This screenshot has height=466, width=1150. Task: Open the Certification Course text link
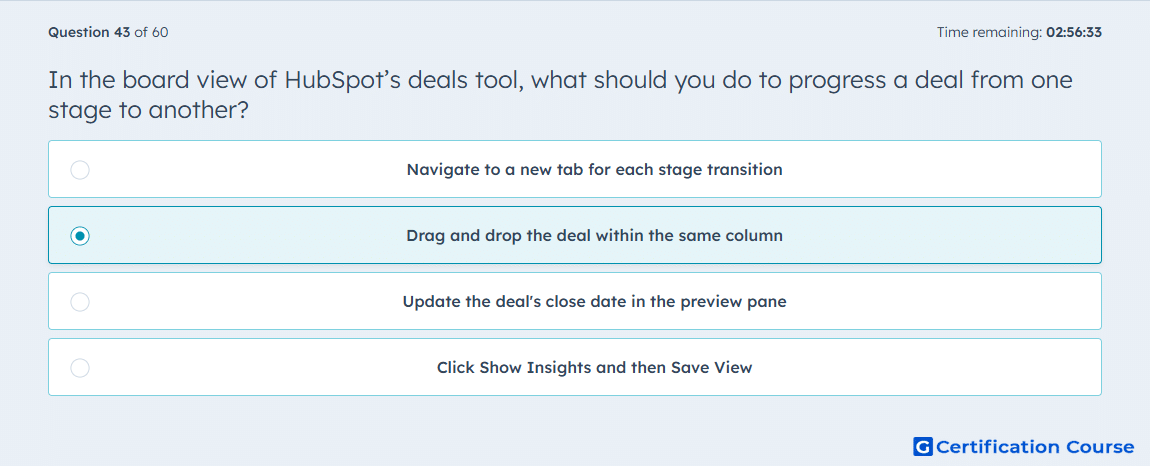1035,447
